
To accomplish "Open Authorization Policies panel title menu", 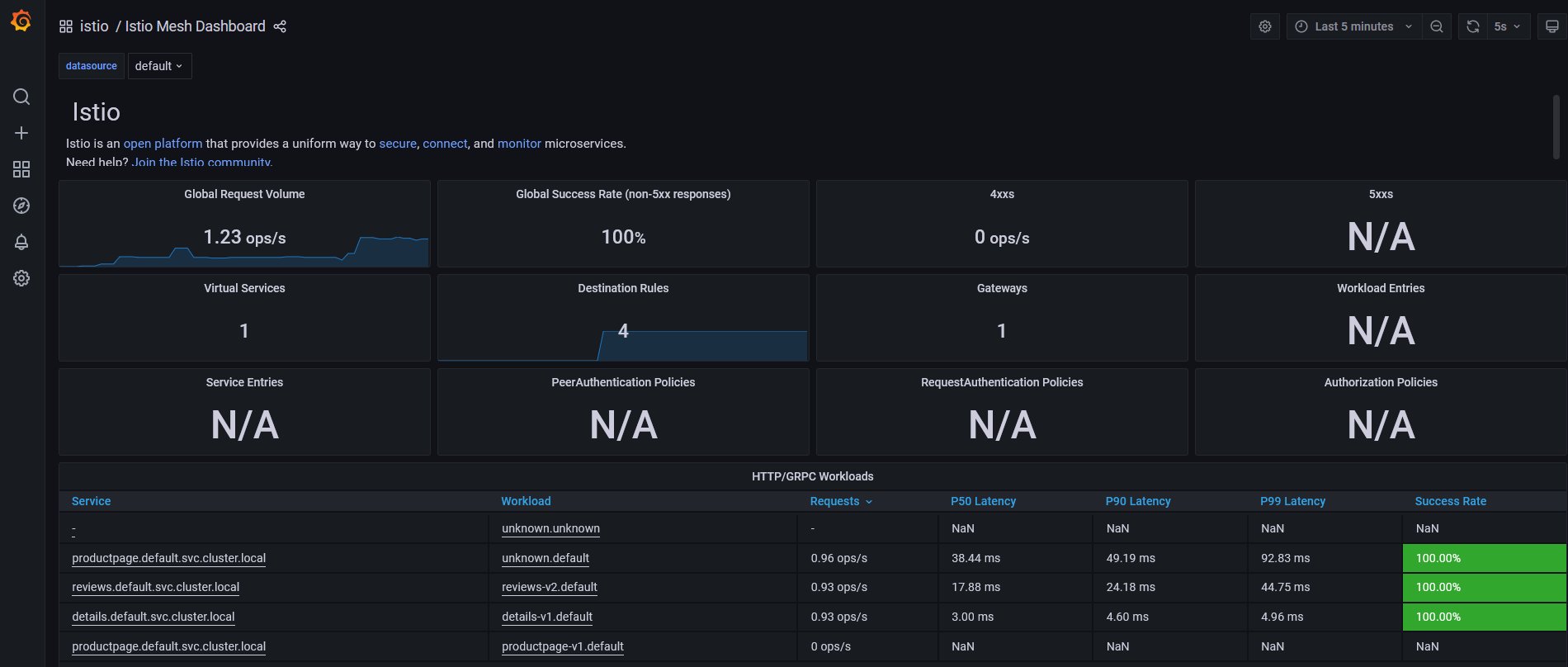I will pos(1381,382).
